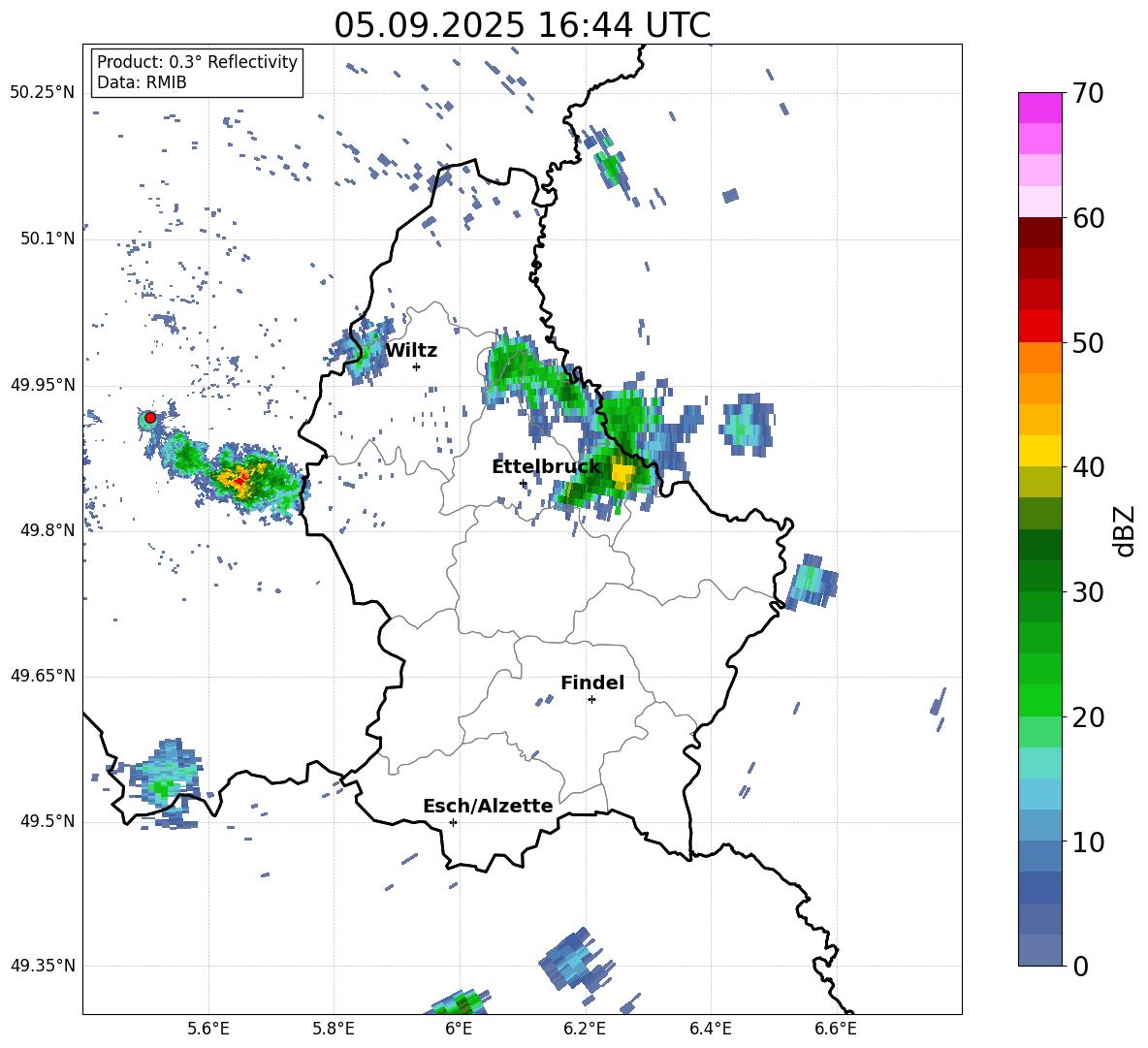Click the 10 tick on the colorbar
The image size is (1148, 1048).
coord(1088,842)
